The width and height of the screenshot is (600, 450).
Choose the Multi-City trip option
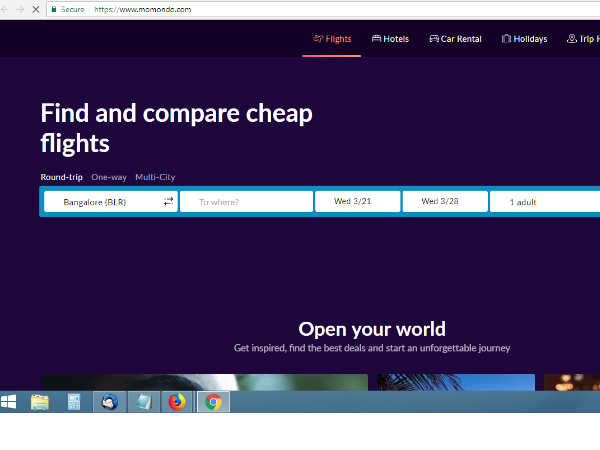tap(155, 177)
